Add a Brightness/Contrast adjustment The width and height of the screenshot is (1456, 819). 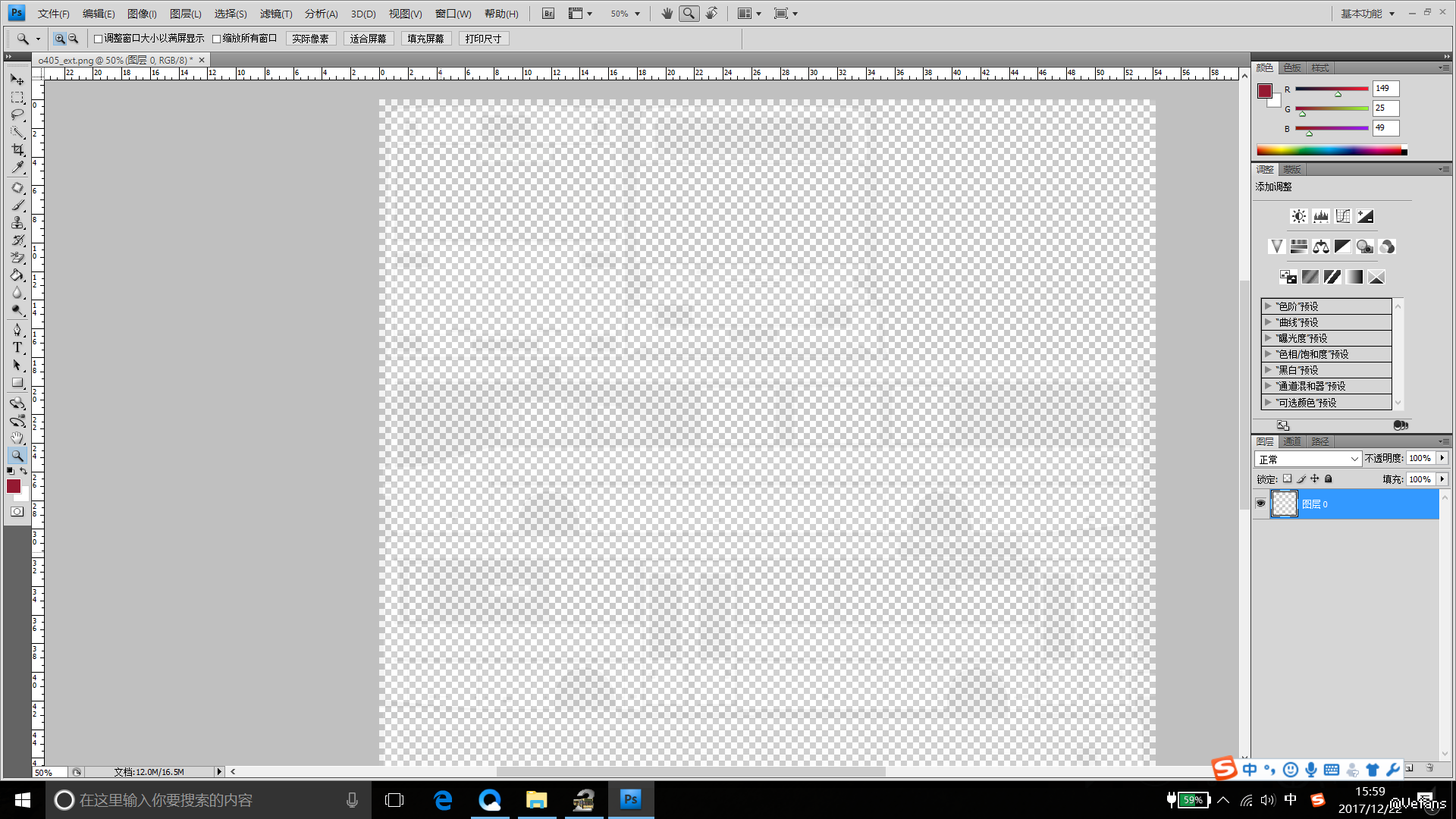coord(1299,216)
